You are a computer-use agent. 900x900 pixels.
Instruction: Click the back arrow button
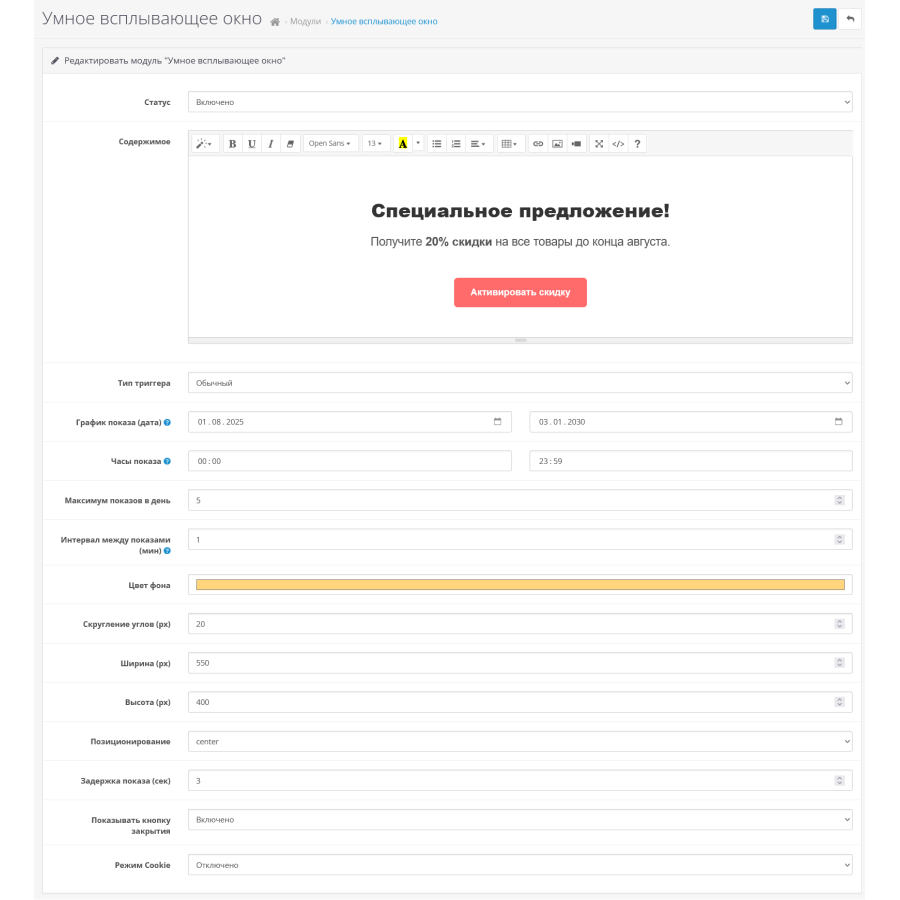pyautogui.click(x=850, y=19)
